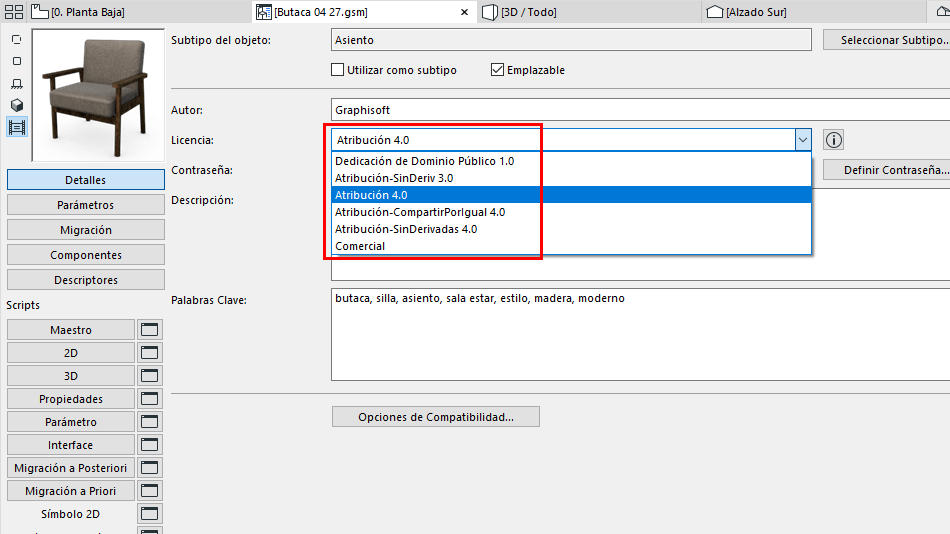Collapse the Licencia dropdown arrow
This screenshot has width=950, height=534.
803,140
